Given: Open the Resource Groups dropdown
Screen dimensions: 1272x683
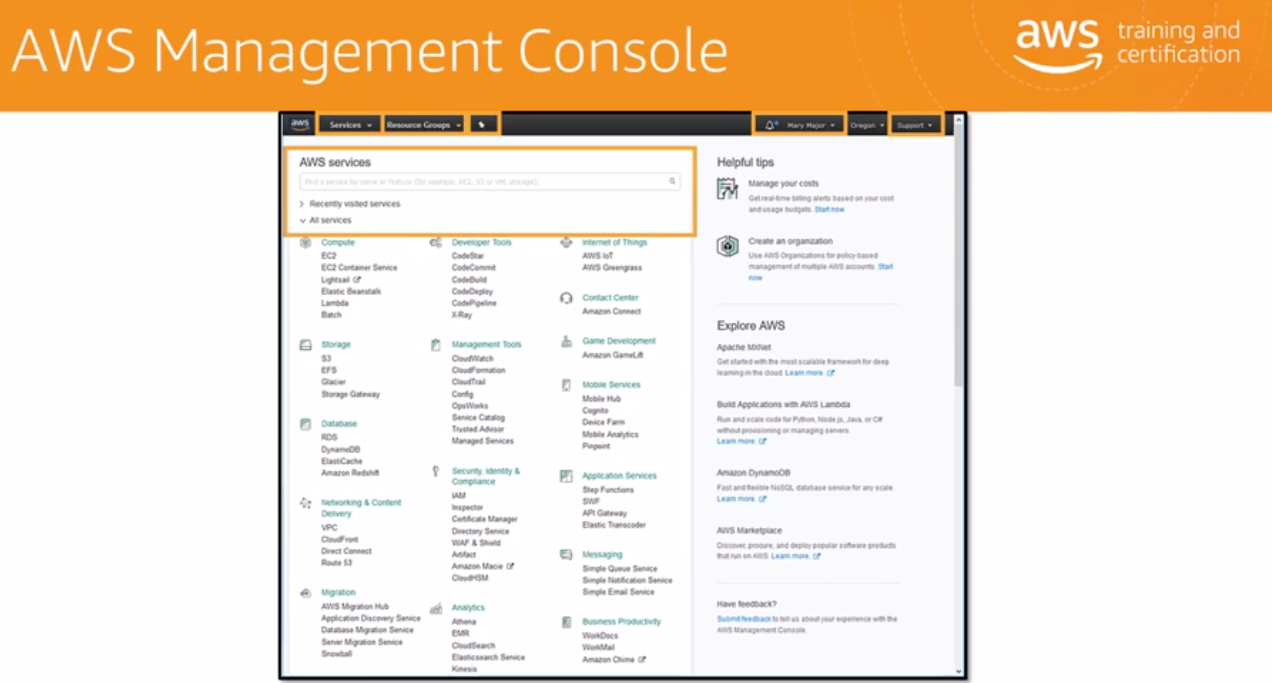Looking at the screenshot, I should click(x=424, y=125).
